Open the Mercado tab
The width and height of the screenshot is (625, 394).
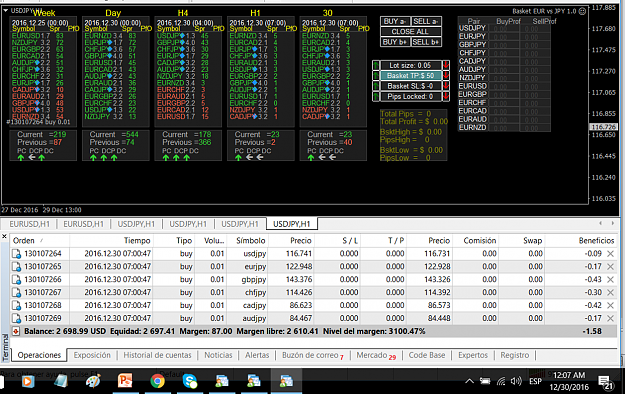point(376,355)
